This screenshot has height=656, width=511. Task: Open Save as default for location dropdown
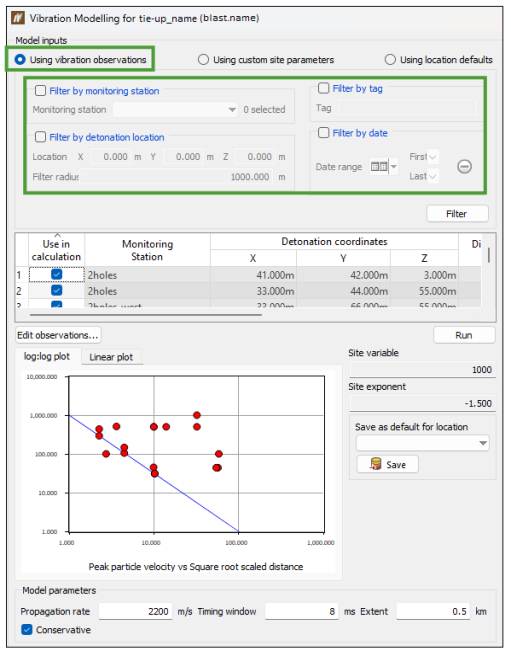(423, 443)
